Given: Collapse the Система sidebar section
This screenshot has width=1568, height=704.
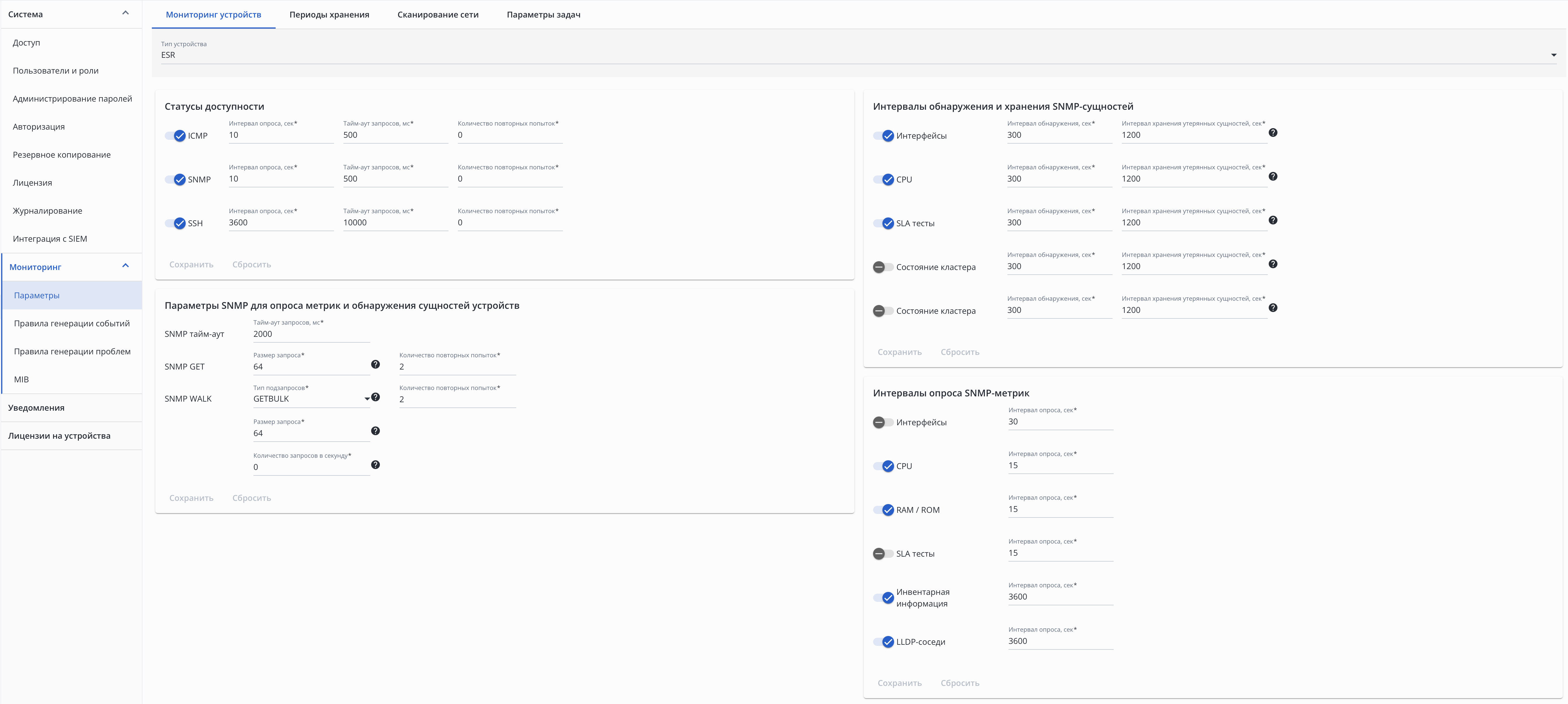Looking at the screenshot, I should coord(125,13).
